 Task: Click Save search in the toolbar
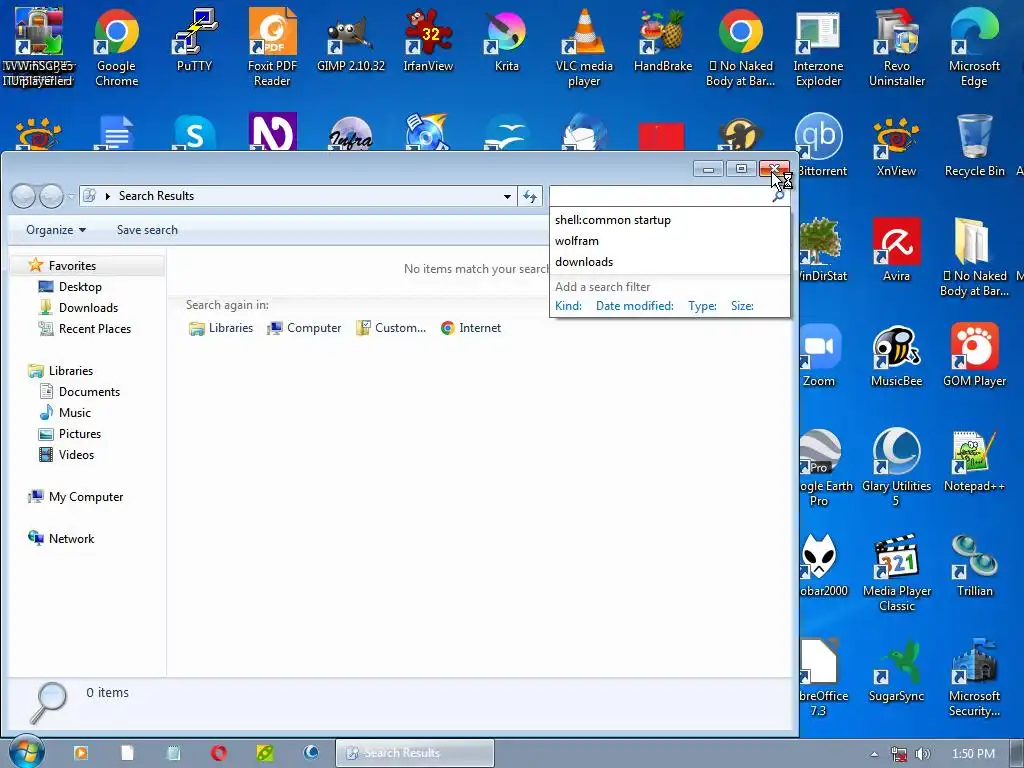point(147,230)
